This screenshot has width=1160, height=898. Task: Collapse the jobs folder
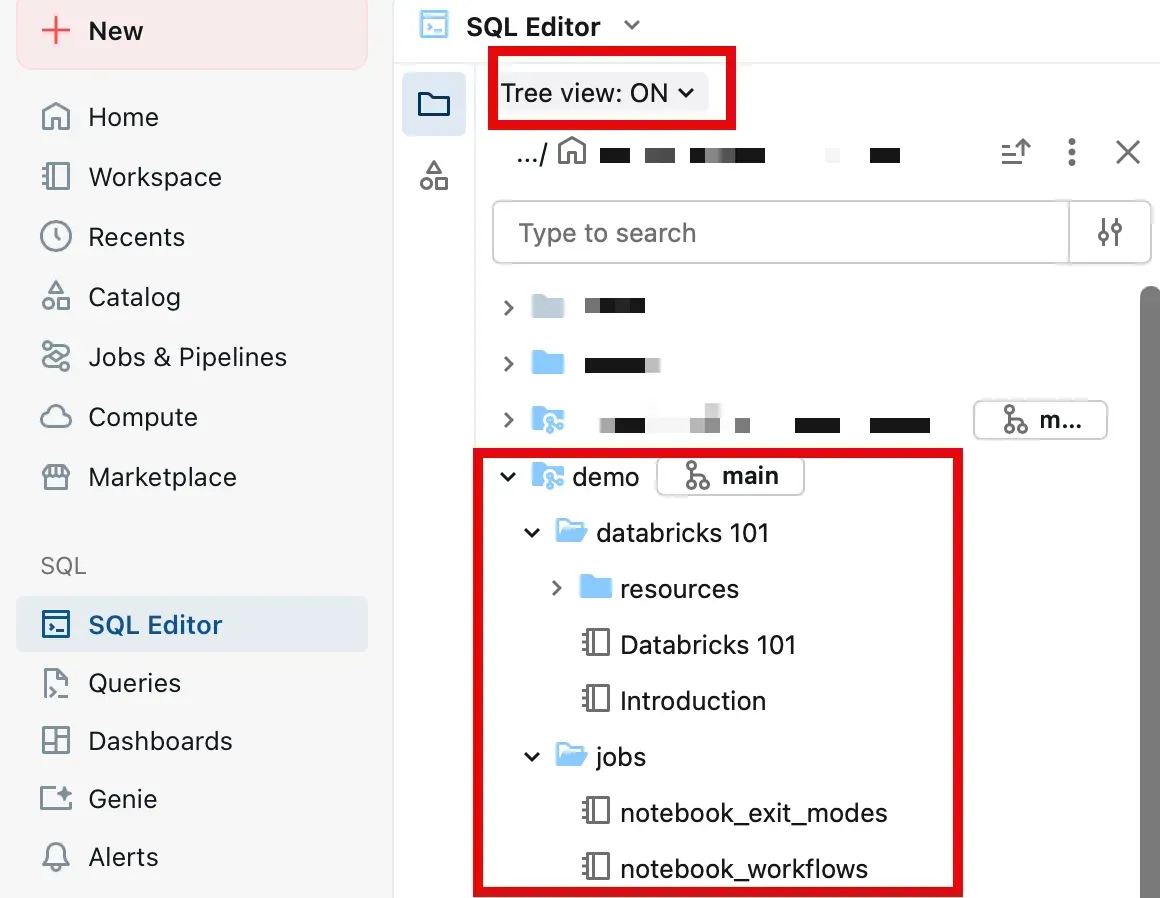(532, 757)
